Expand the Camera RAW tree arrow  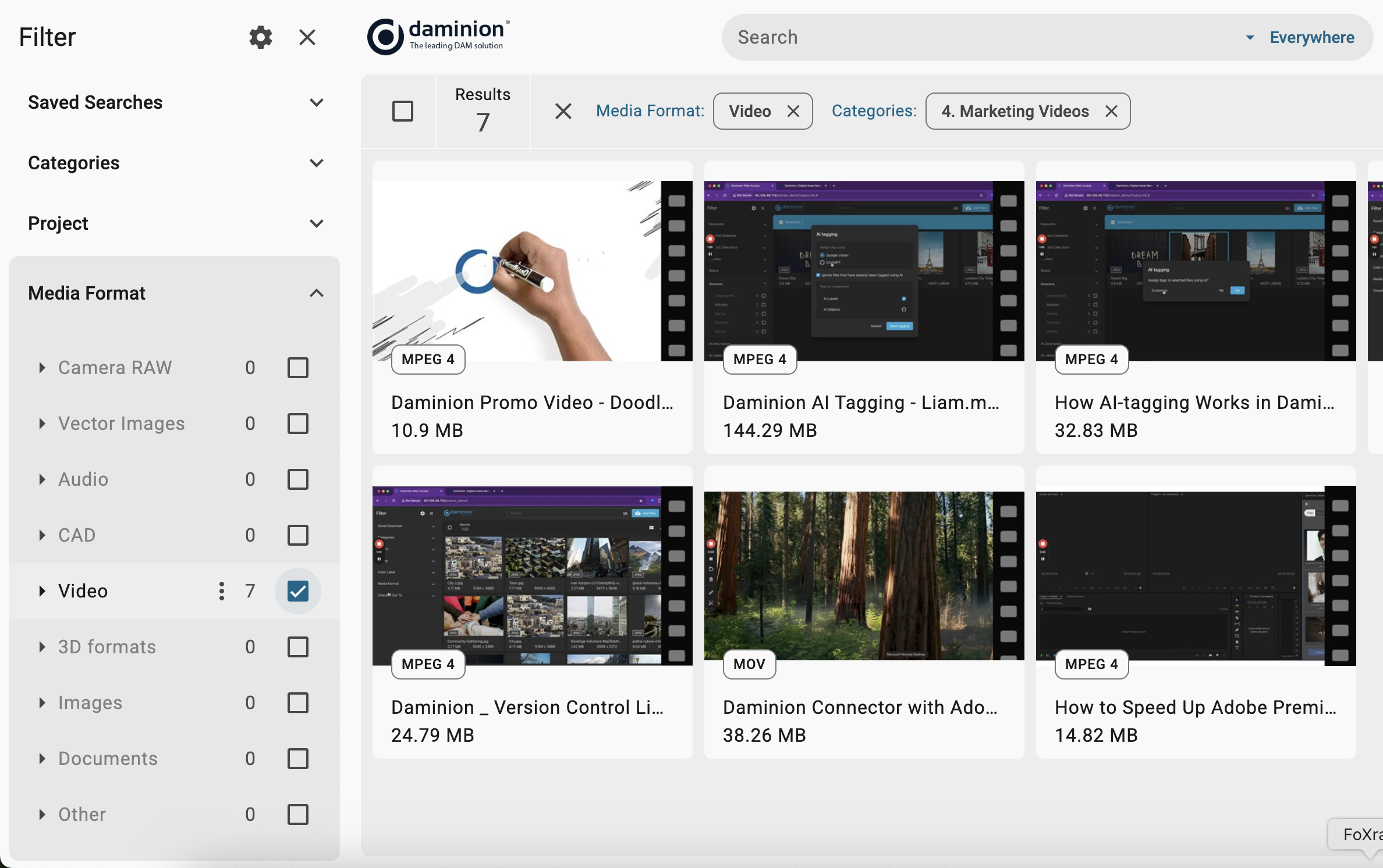42,368
